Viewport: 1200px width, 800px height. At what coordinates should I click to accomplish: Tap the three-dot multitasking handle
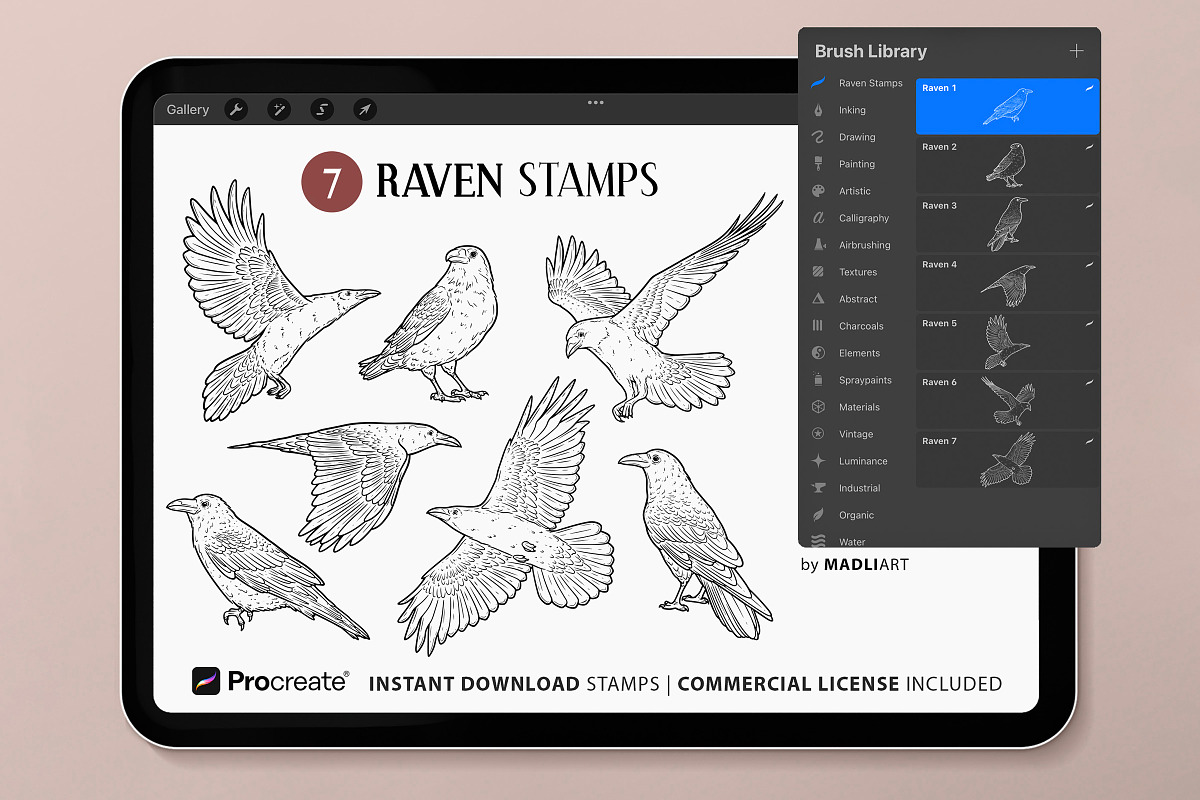point(596,102)
